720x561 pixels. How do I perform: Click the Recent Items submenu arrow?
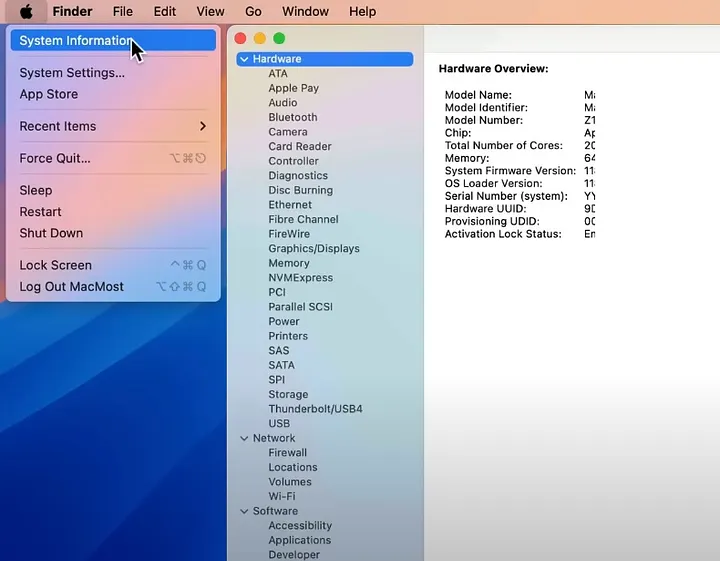pyautogui.click(x=203, y=126)
